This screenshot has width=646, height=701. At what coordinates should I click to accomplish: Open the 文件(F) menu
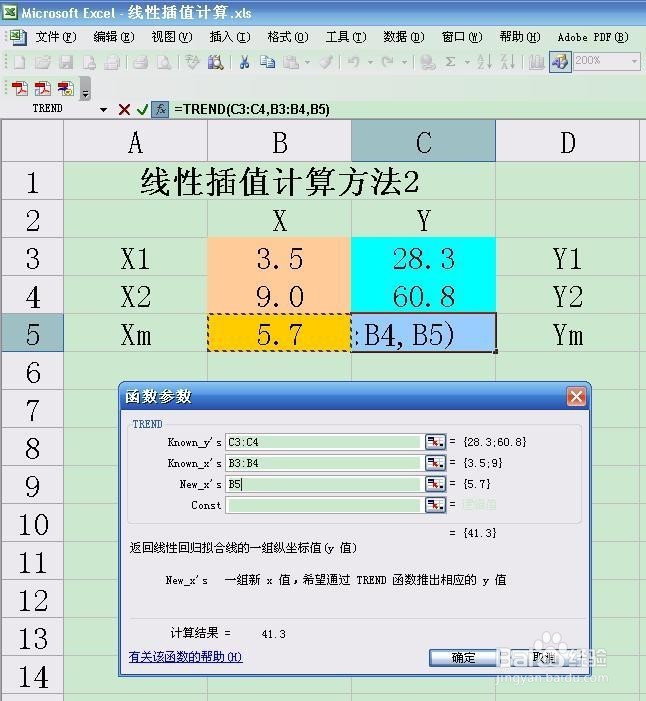(56, 37)
